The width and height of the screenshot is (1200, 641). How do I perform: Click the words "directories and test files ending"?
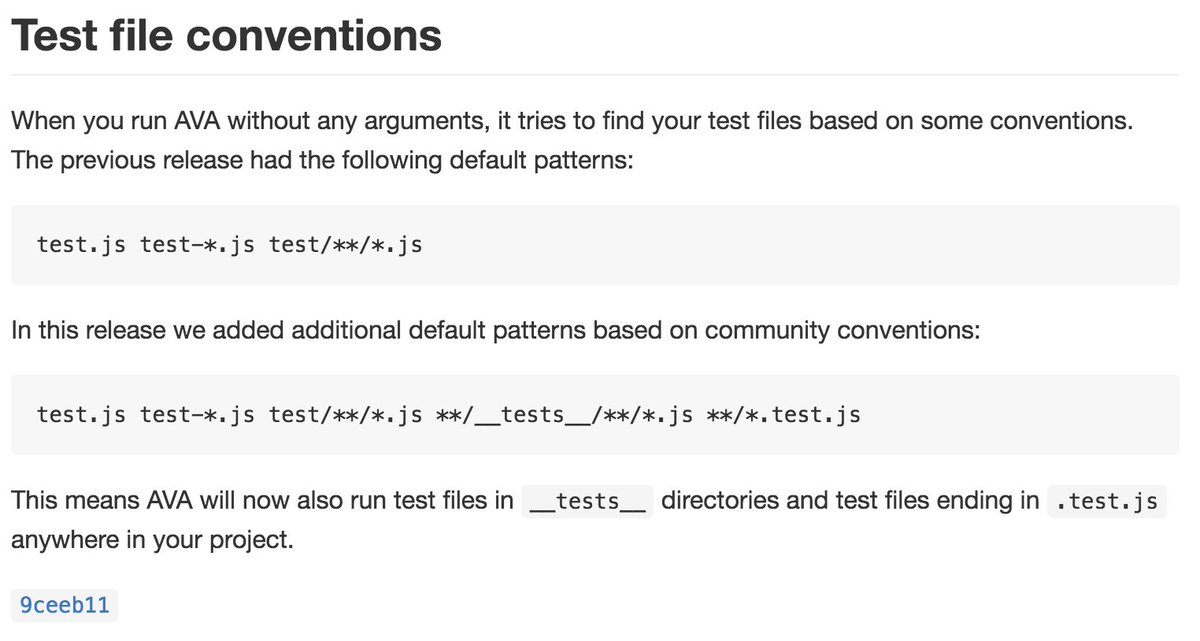coord(850,501)
